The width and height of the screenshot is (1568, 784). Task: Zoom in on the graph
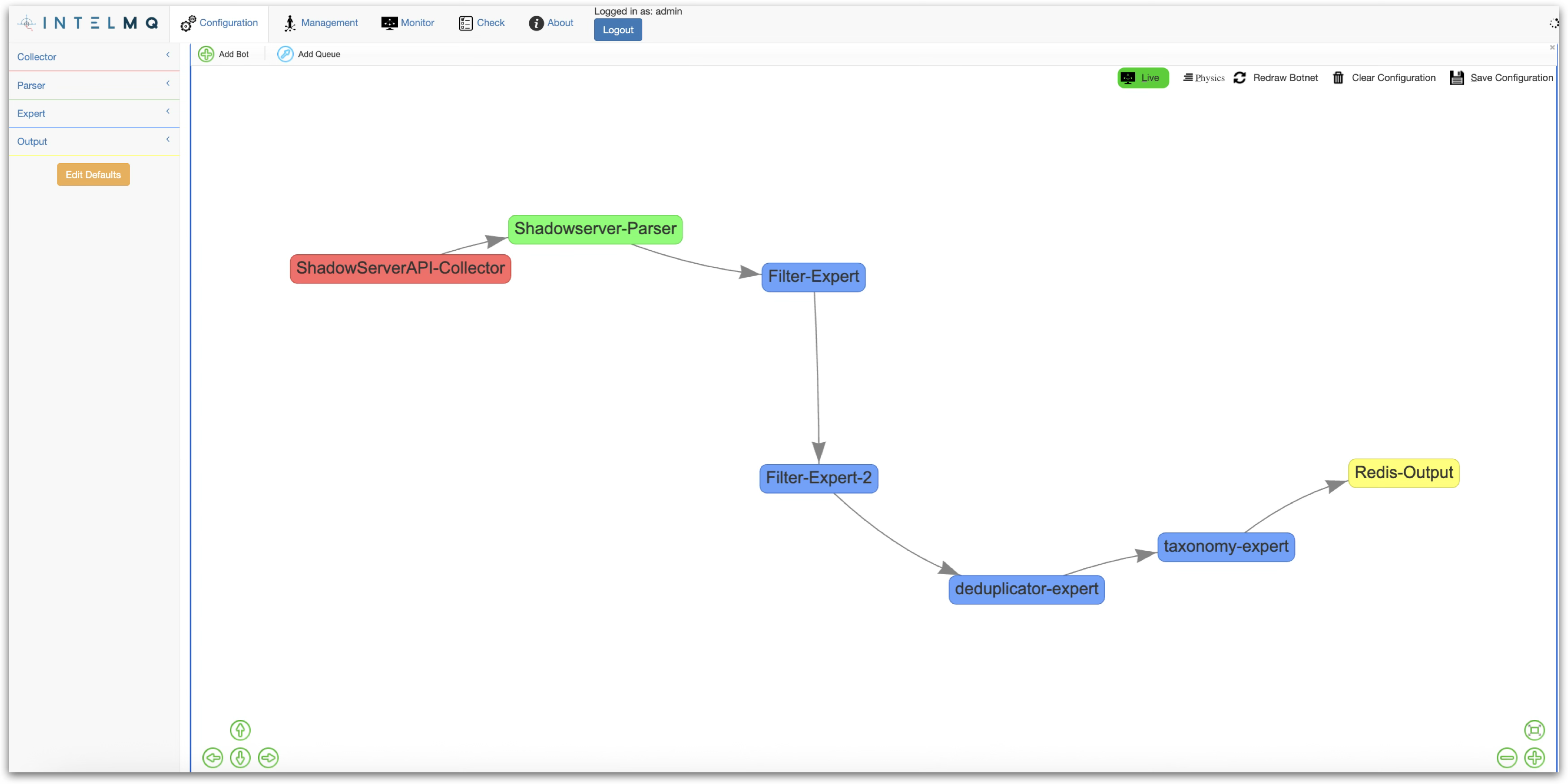(x=1534, y=758)
